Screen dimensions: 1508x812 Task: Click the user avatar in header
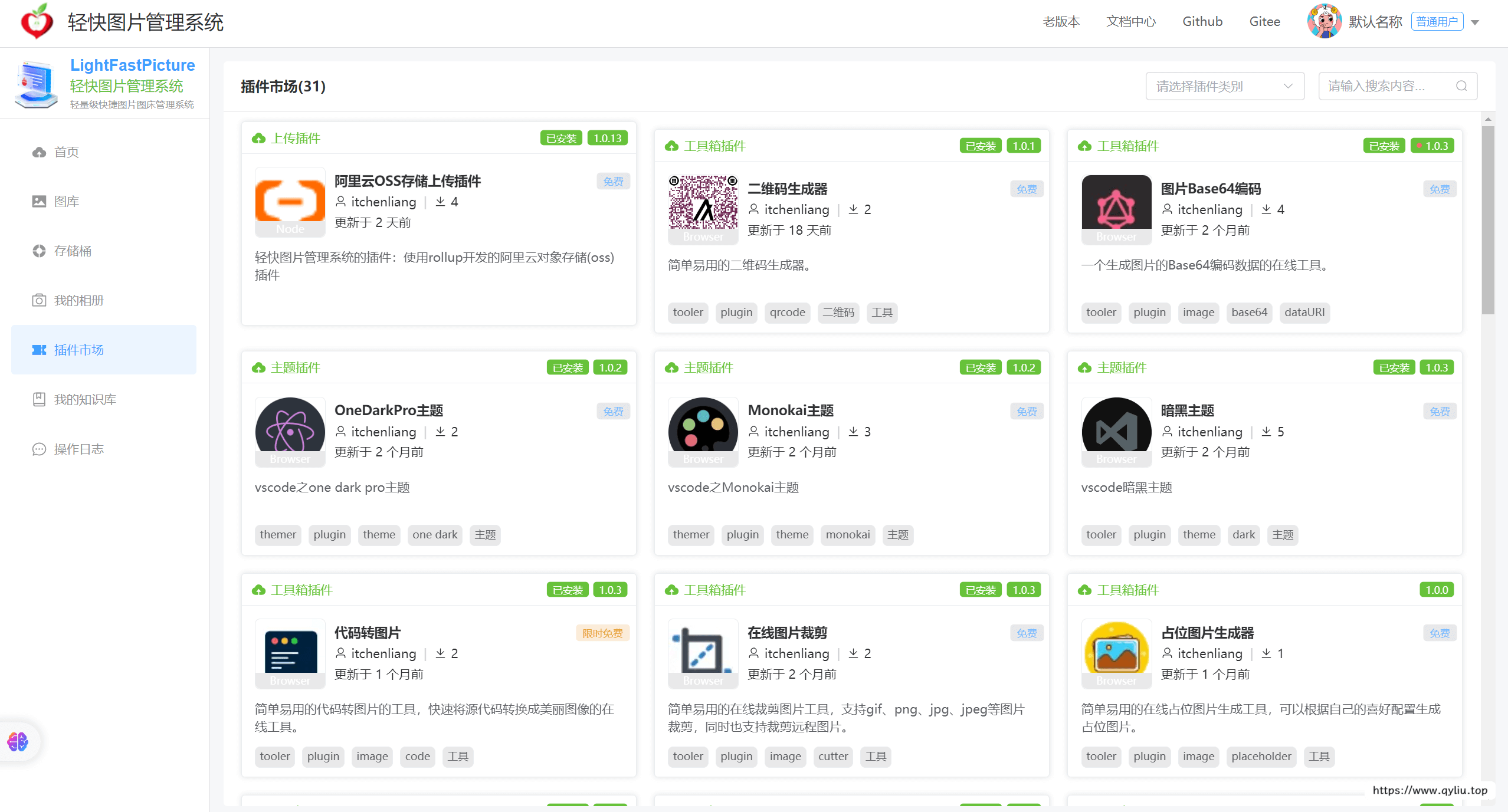pyautogui.click(x=1324, y=22)
